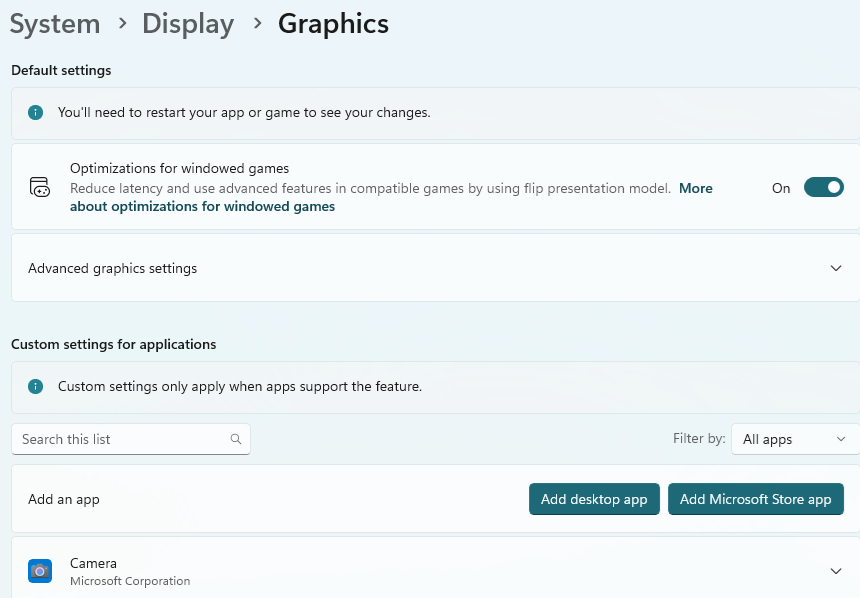Open the All apps filter dropdown

tap(795, 439)
